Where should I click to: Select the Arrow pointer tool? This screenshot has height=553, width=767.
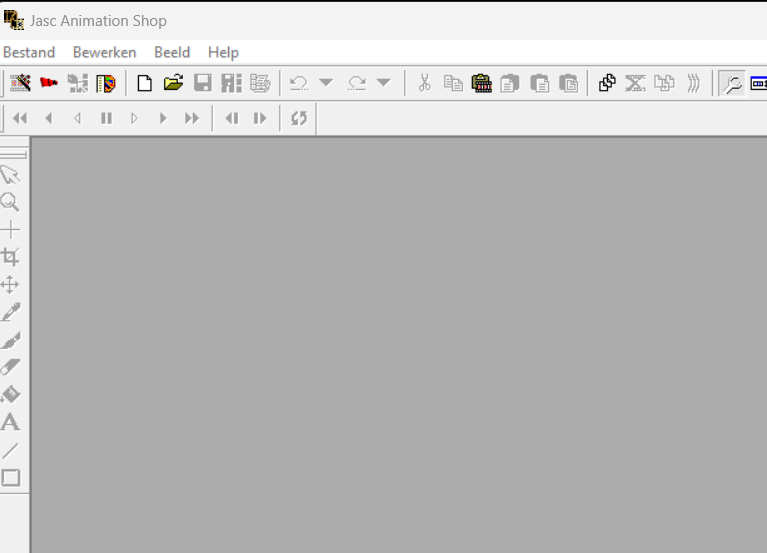(x=10, y=174)
